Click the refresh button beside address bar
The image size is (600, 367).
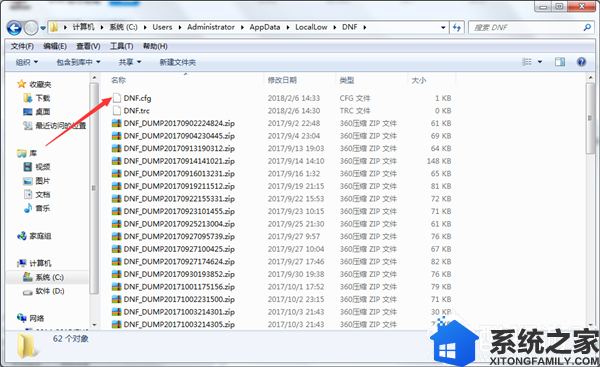(457, 28)
